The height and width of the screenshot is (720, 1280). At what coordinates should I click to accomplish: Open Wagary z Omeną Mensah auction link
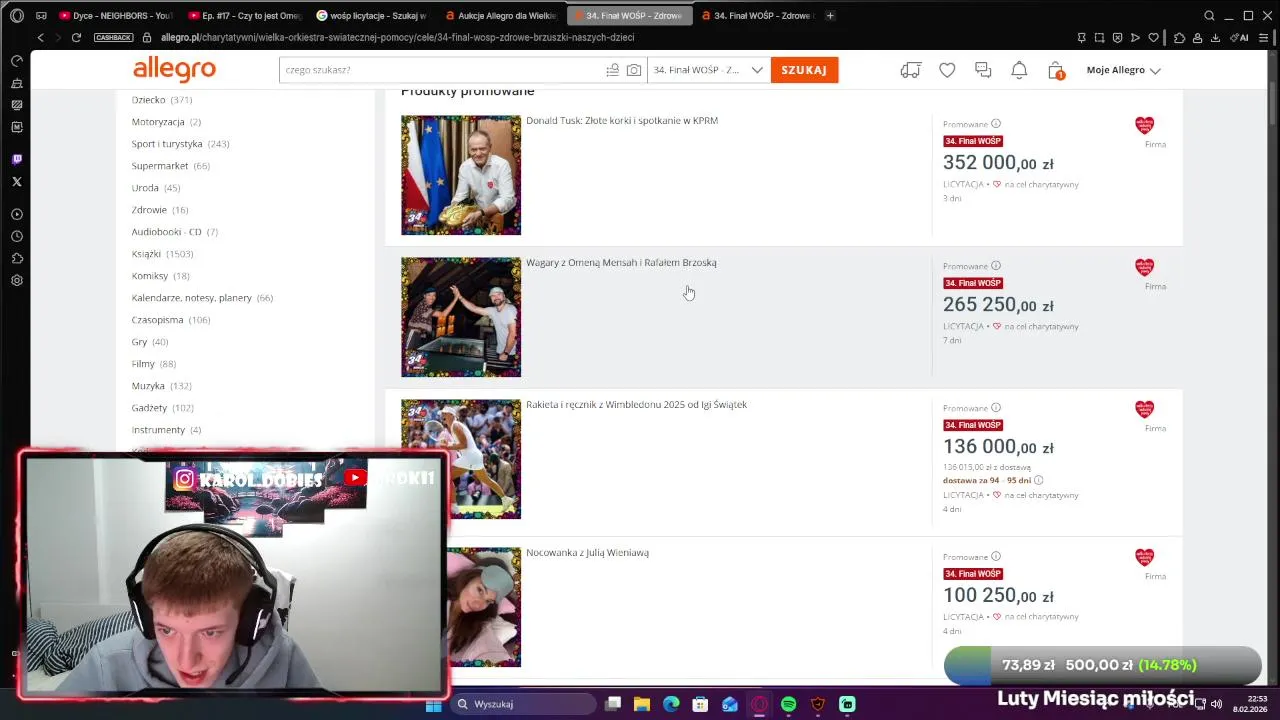[621, 263]
